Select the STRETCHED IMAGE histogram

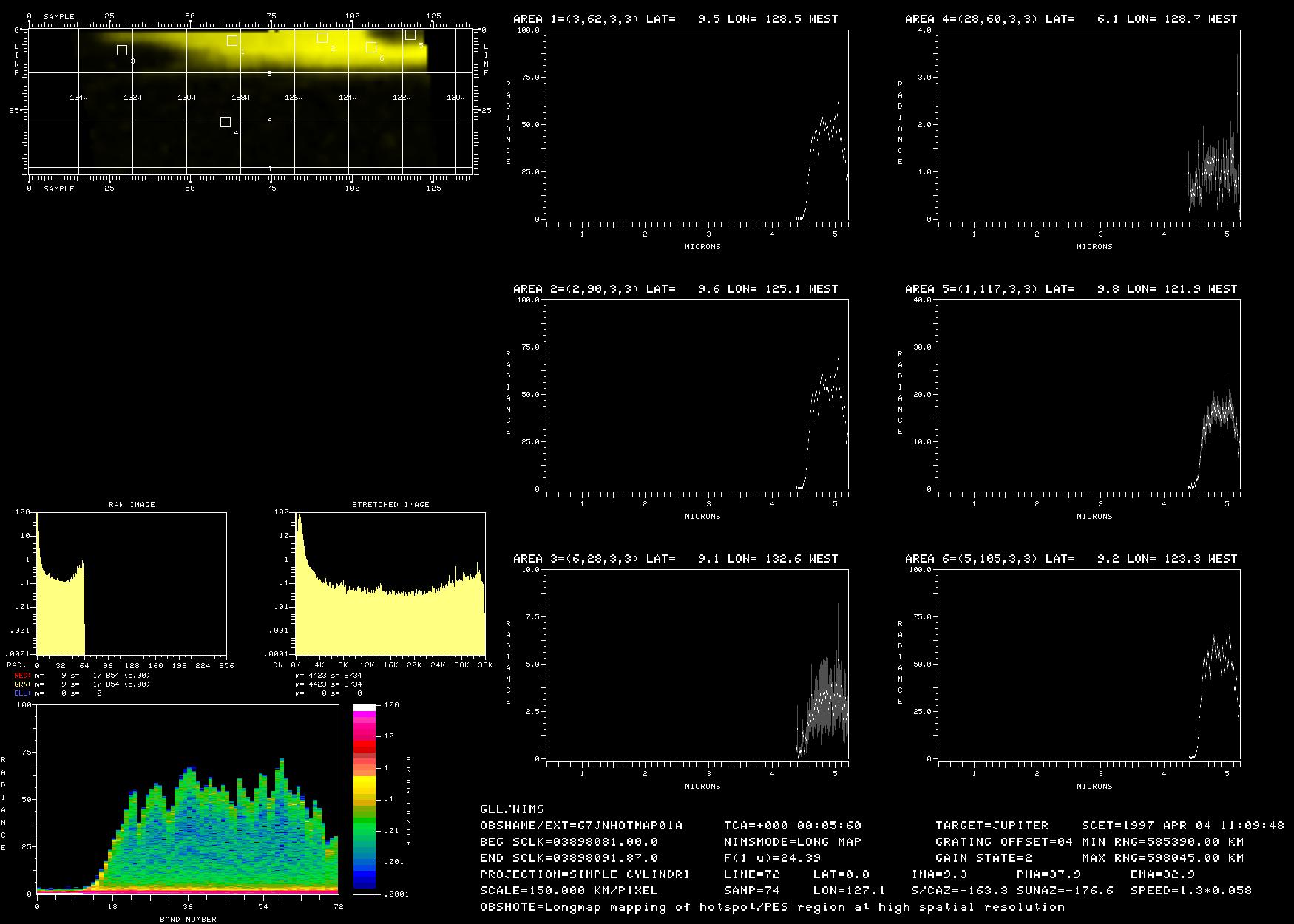390,583
